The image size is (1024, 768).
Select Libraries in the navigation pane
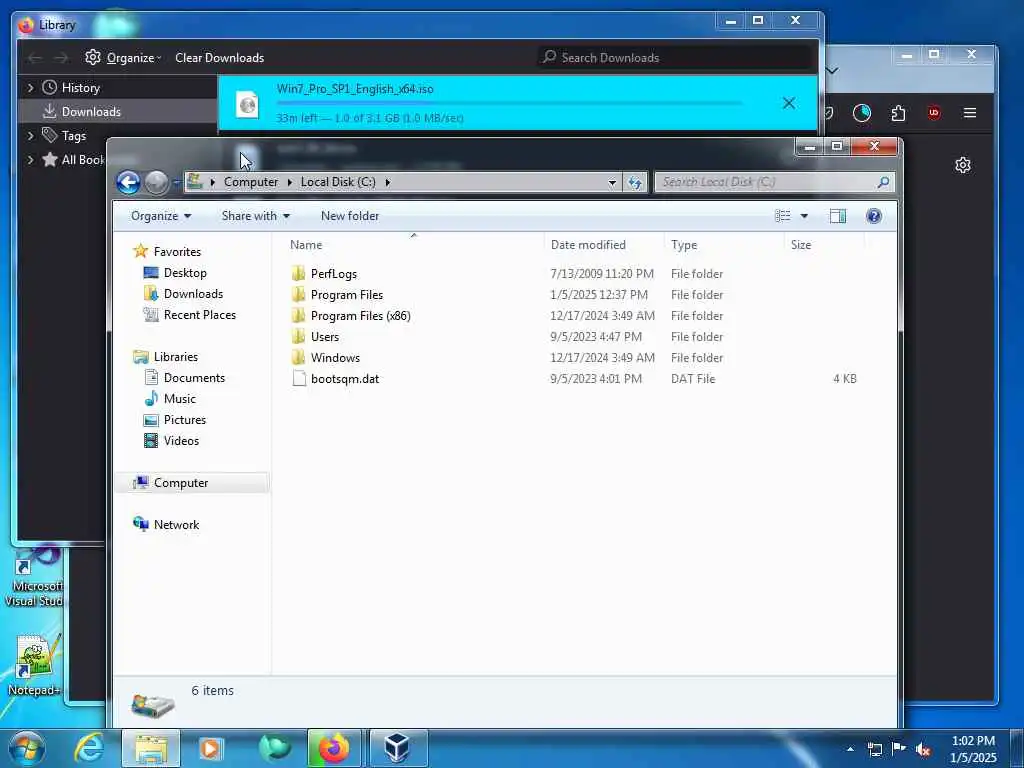pyautogui.click(x=176, y=357)
